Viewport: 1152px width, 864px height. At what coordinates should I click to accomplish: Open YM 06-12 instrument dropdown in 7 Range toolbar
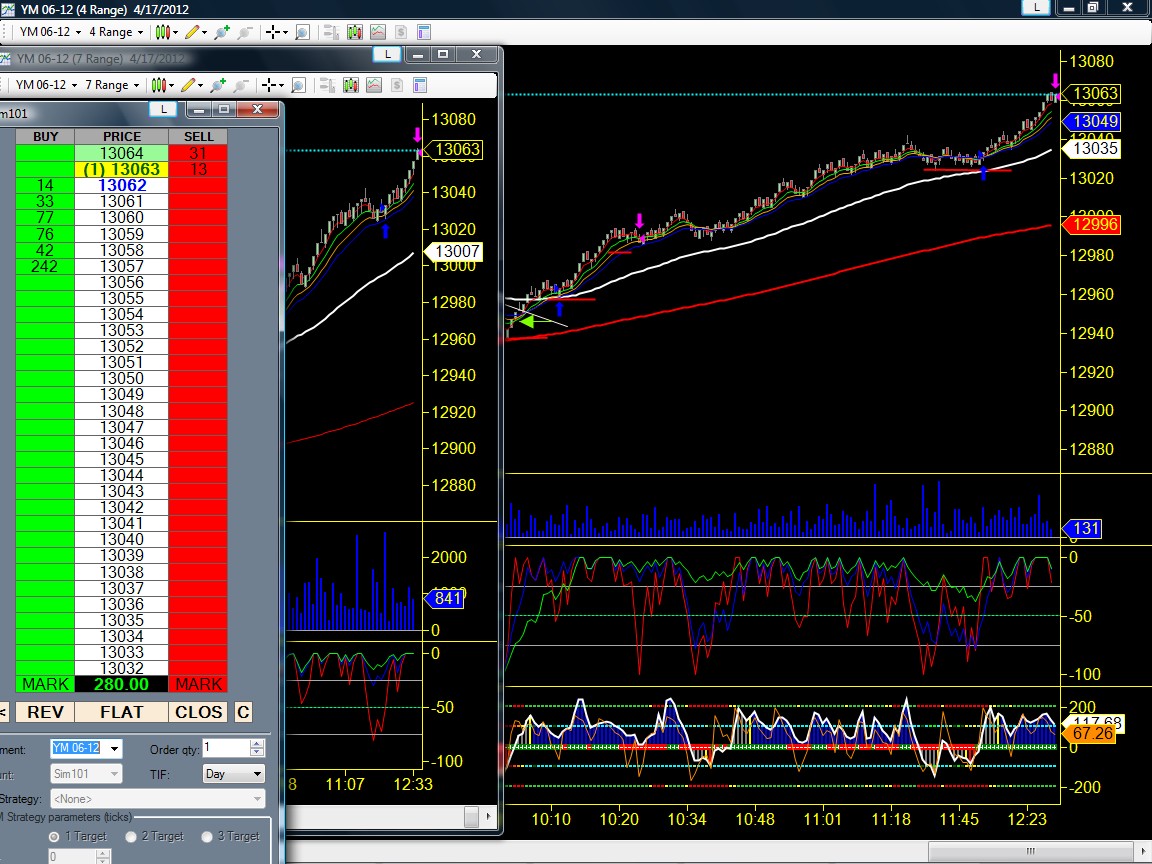click(x=46, y=85)
